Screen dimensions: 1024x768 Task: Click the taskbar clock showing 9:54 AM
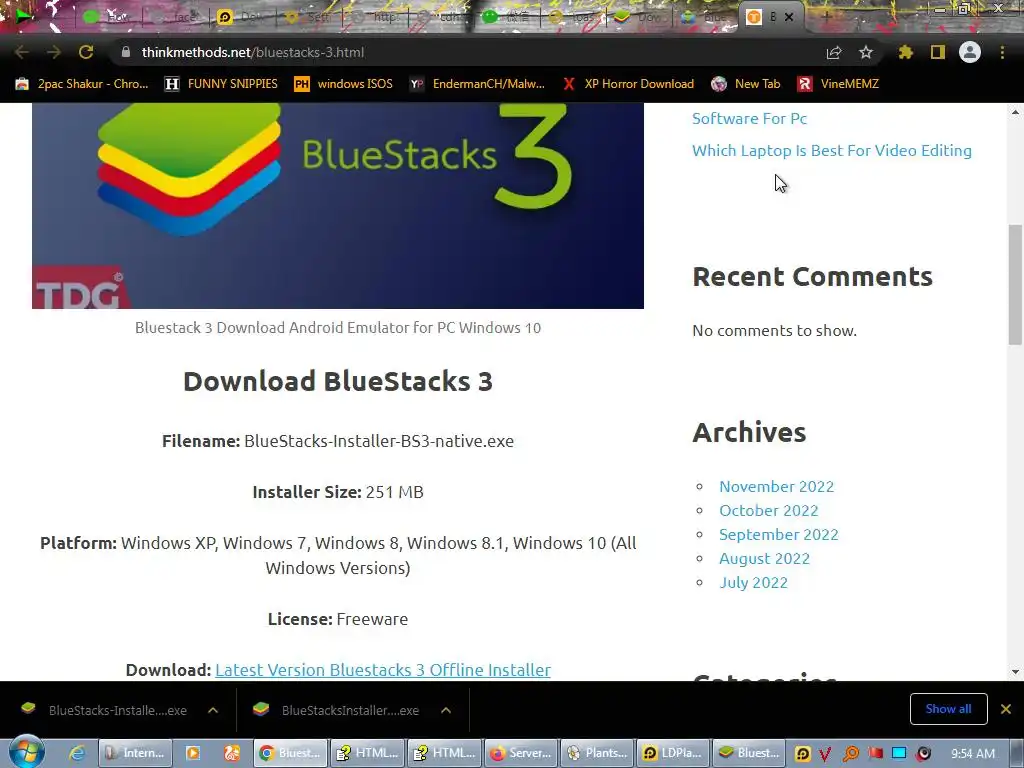[x=972, y=754]
